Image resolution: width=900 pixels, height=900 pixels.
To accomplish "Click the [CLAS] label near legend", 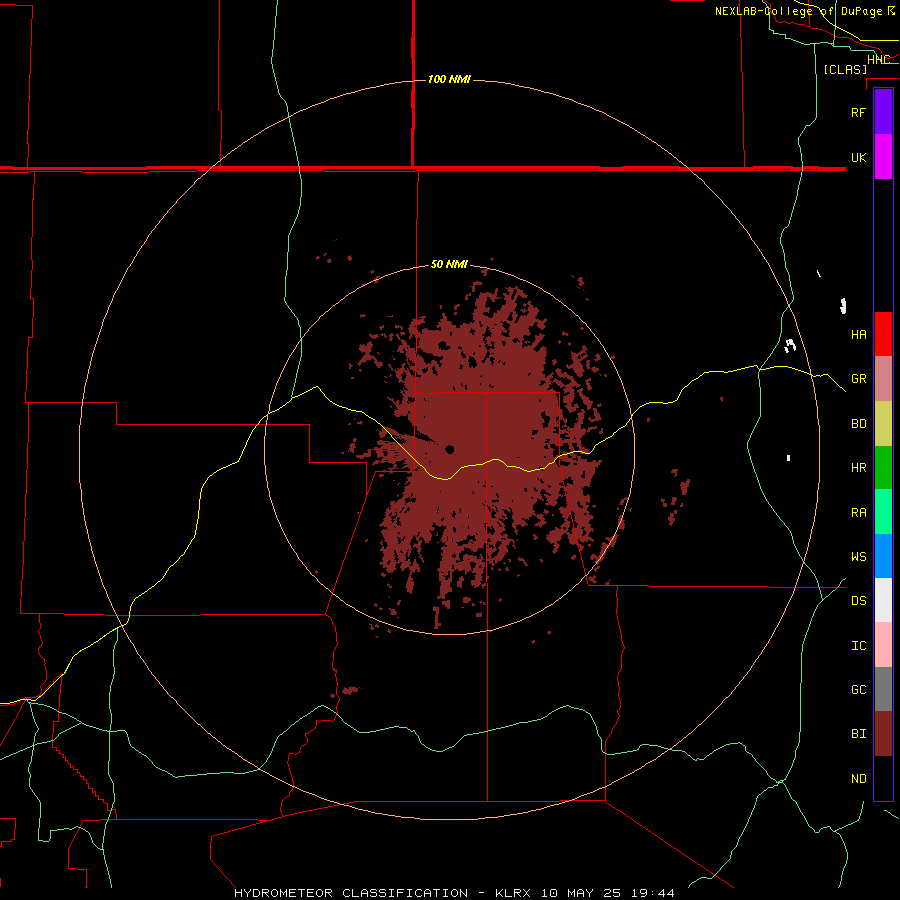I will [845, 69].
